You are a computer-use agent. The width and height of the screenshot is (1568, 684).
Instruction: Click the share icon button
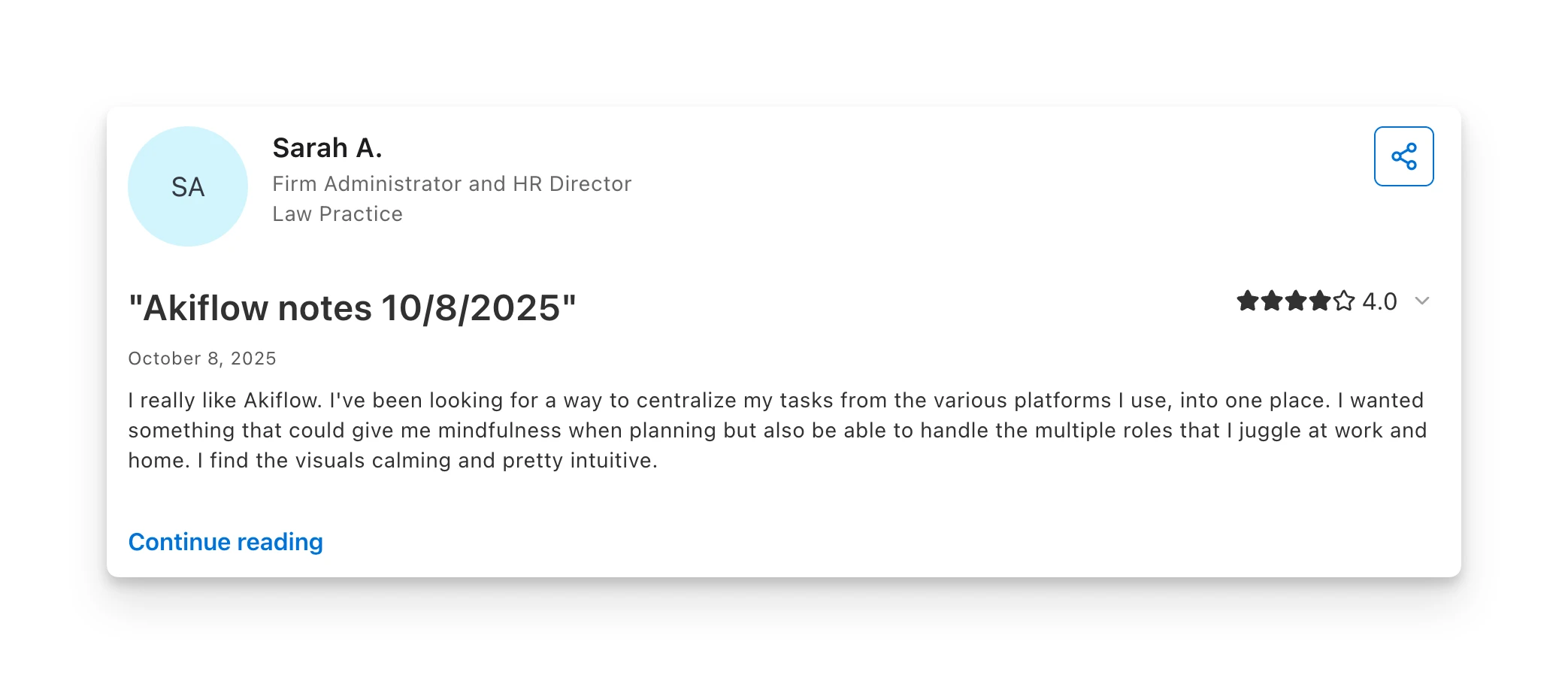[x=1403, y=156]
